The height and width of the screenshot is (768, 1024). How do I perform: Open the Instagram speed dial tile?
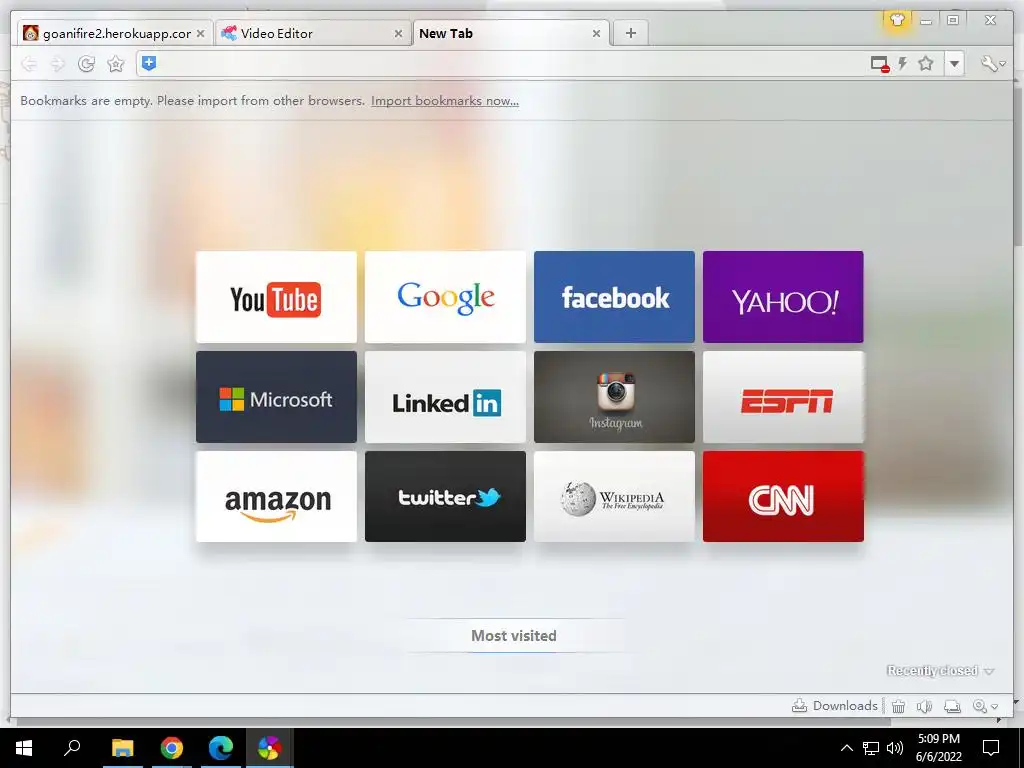tap(615, 397)
